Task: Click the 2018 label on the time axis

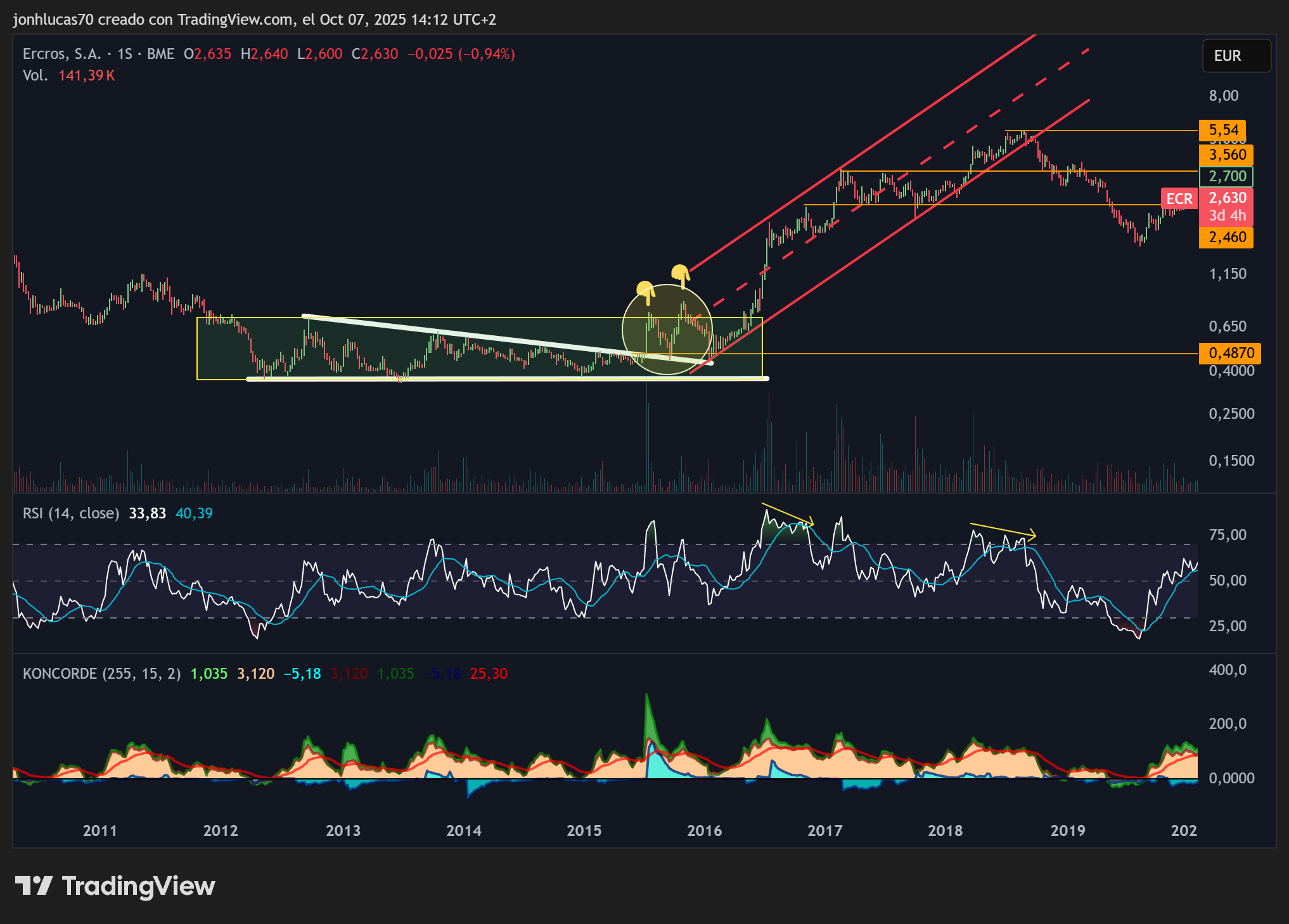Action: (946, 831)
